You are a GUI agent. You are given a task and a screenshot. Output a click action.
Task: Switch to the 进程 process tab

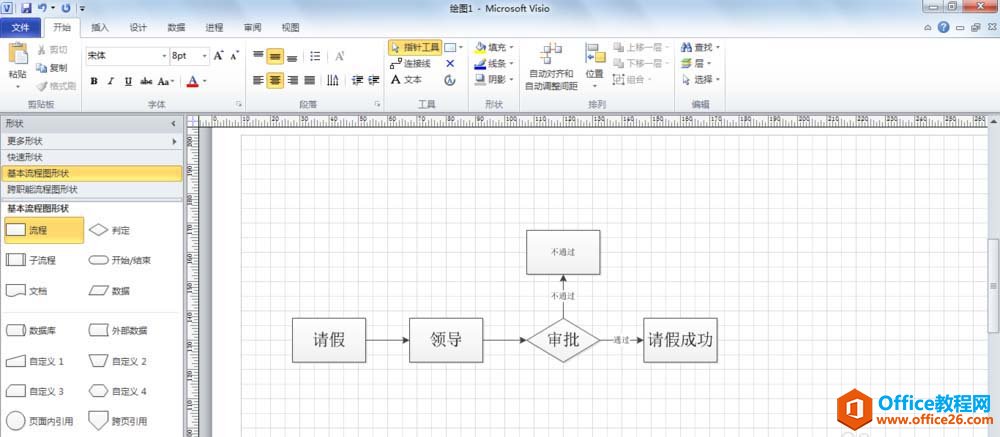coord(214,27)
